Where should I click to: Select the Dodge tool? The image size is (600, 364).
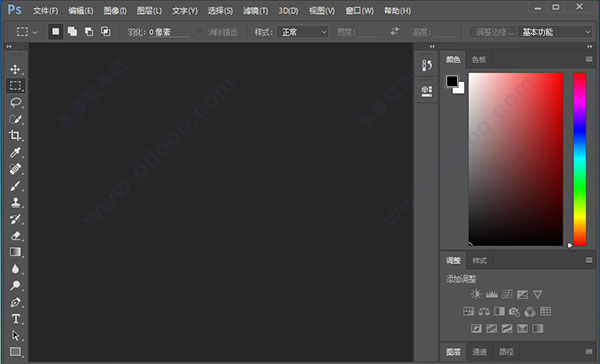point(15,285)
